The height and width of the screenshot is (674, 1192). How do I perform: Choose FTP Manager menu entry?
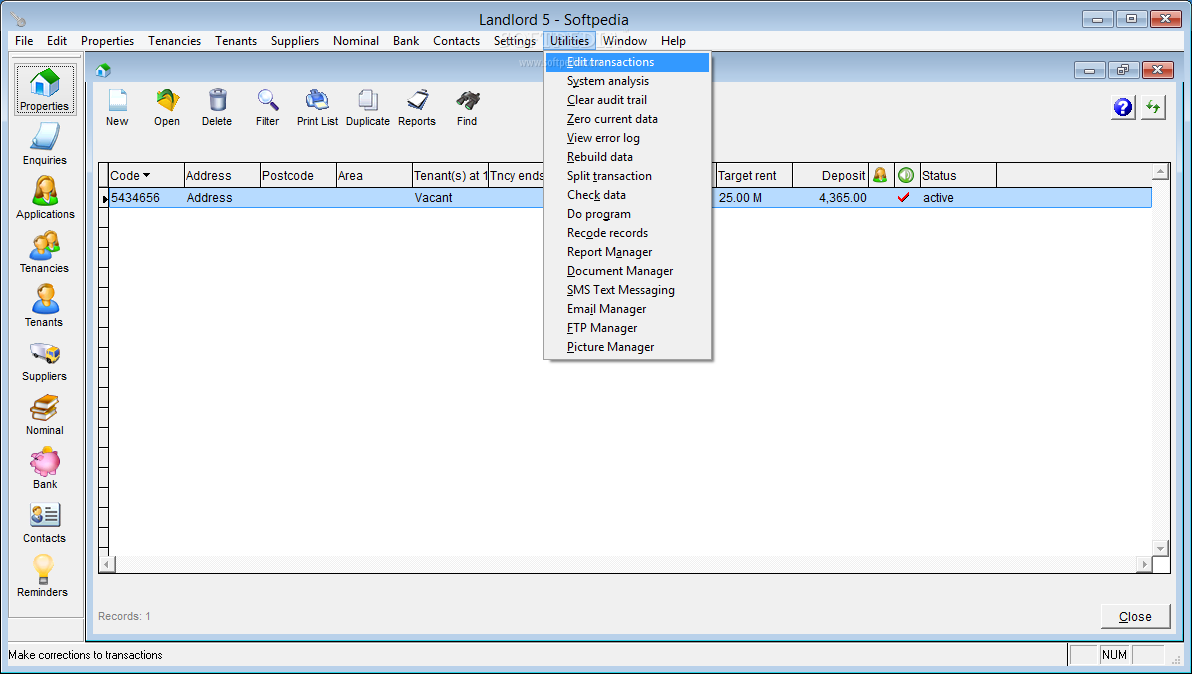point(627,328)
